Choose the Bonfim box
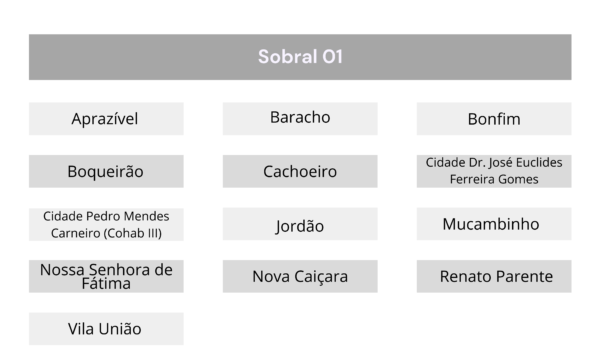This screenshot has height=361, width=600. [494, 119]
